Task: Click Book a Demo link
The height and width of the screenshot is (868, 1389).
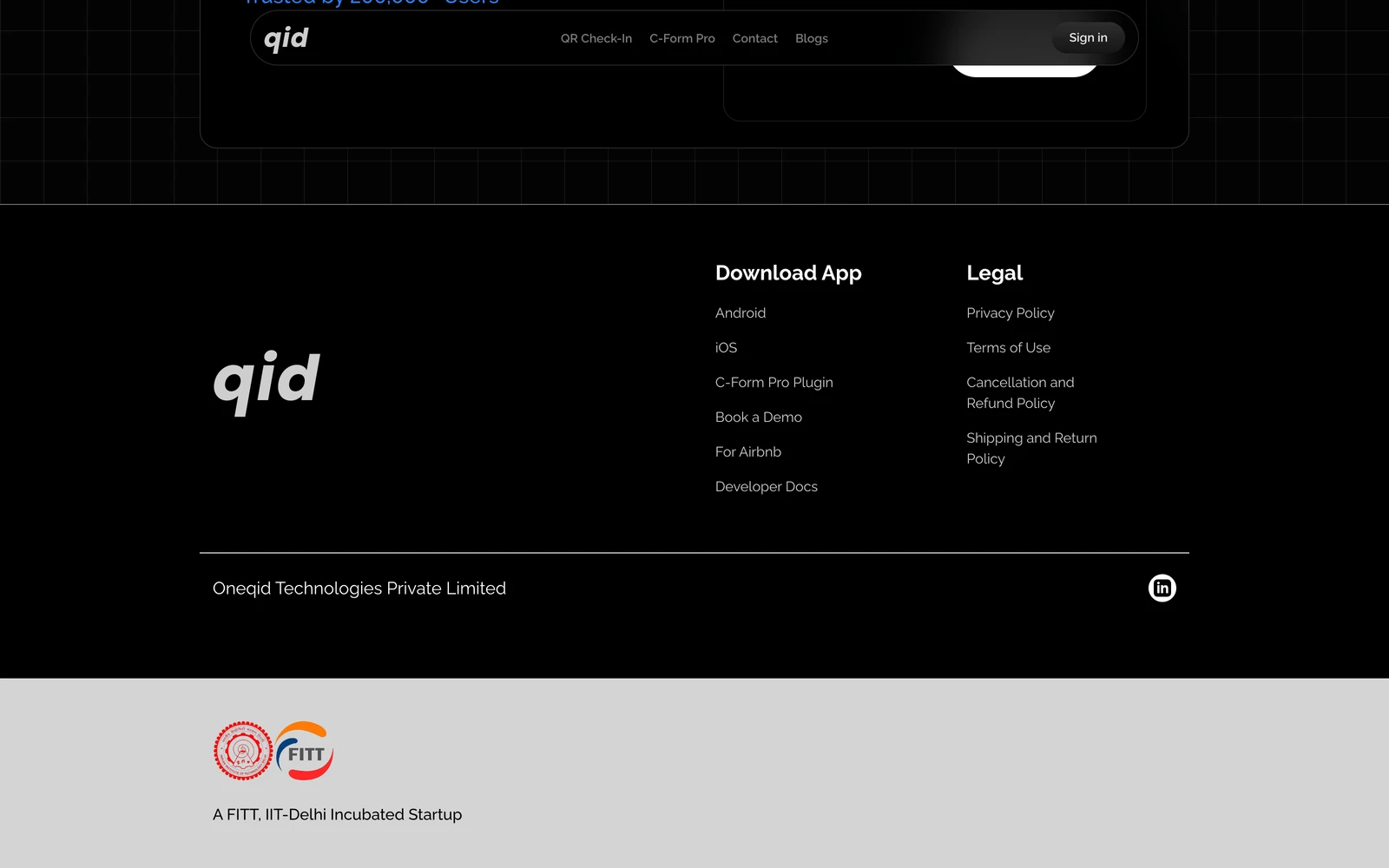Action: pyautogui.click(x=759, y=417)
